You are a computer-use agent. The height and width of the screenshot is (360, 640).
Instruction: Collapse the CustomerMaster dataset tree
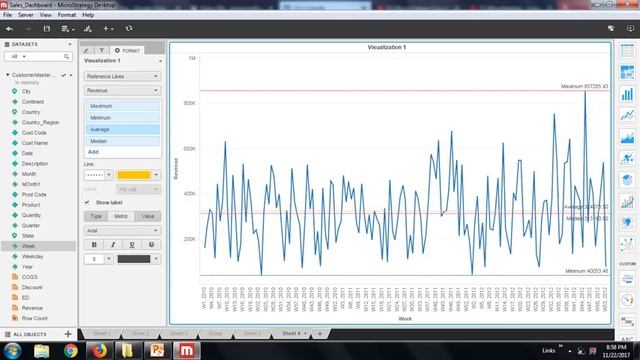coord(7,75)
